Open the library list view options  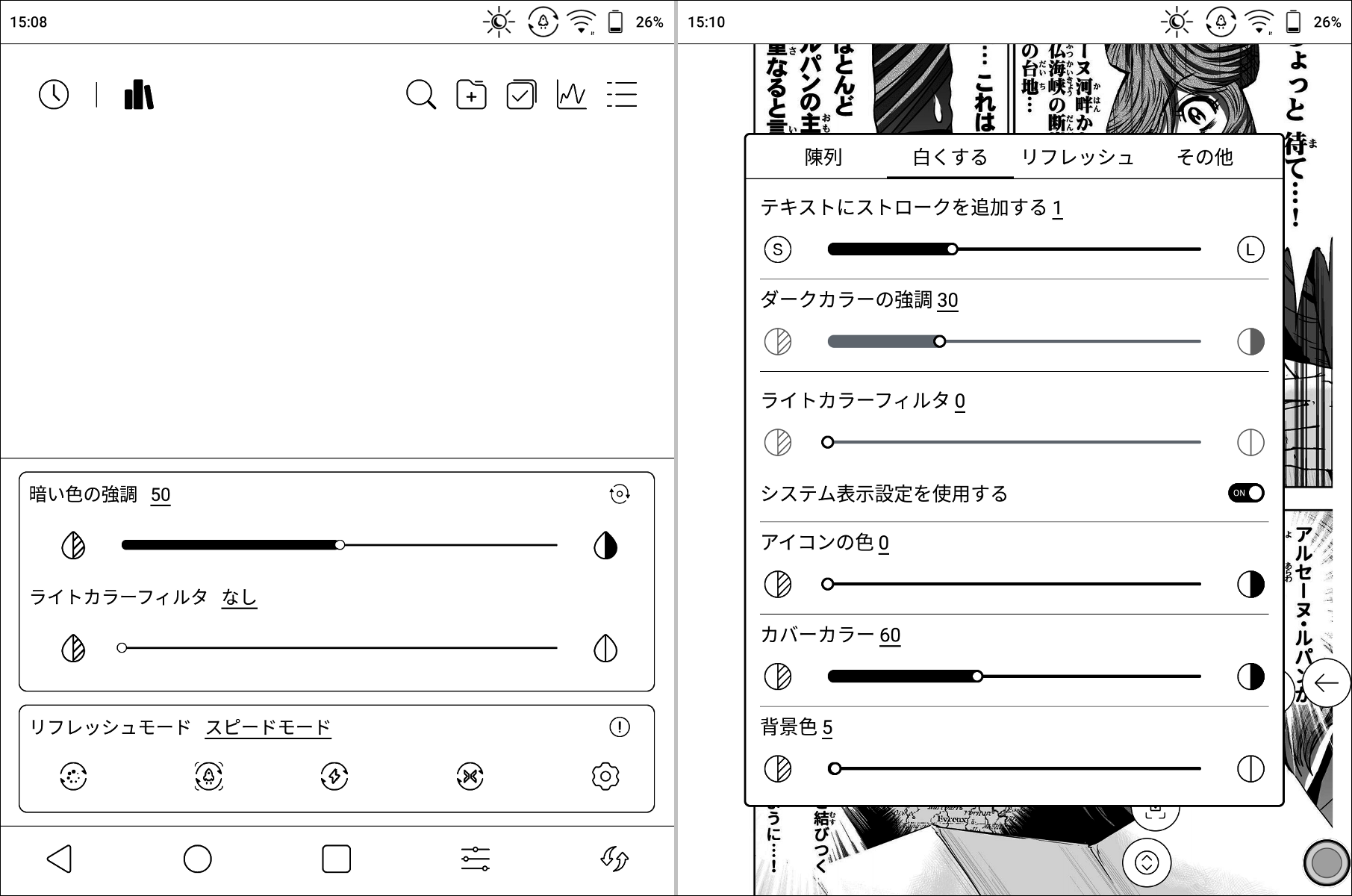(x=622, y=94)
